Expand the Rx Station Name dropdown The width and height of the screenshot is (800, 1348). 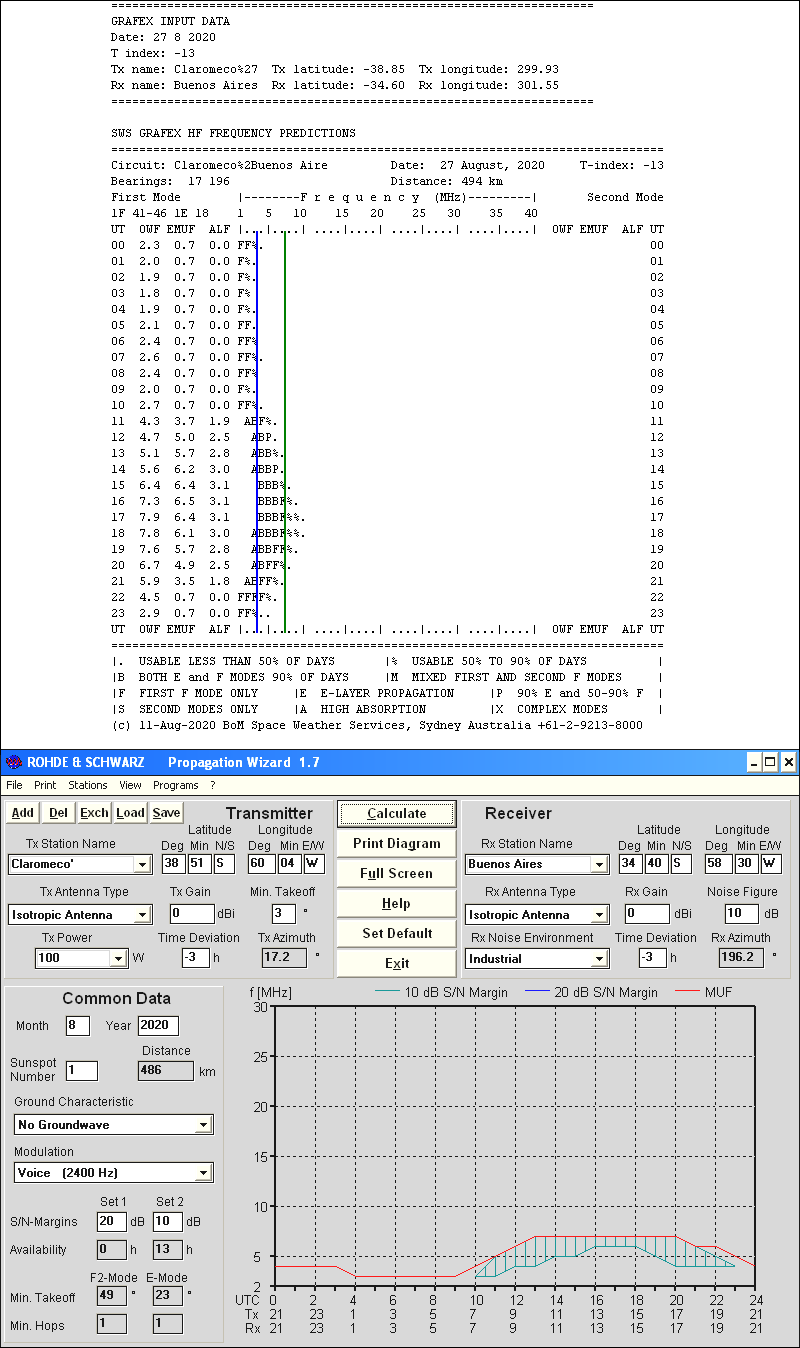[599, 864]
